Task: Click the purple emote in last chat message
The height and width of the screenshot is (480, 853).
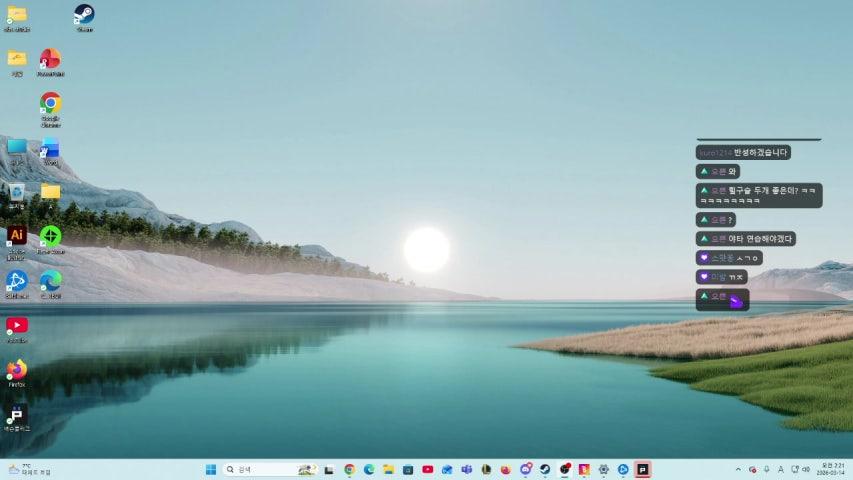Action: click(x=736, y=300)
